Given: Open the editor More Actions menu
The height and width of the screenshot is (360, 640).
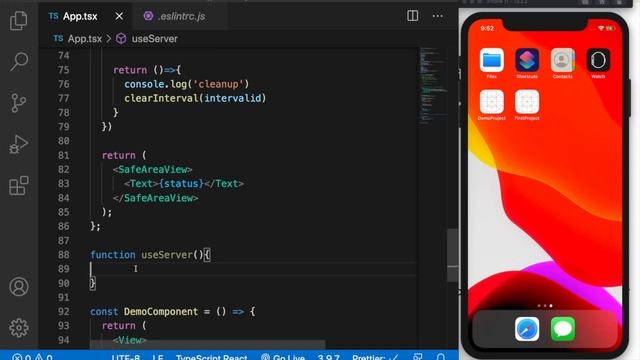Looking at the screenshot, I should pyautogui.click(x=438, y=16).
